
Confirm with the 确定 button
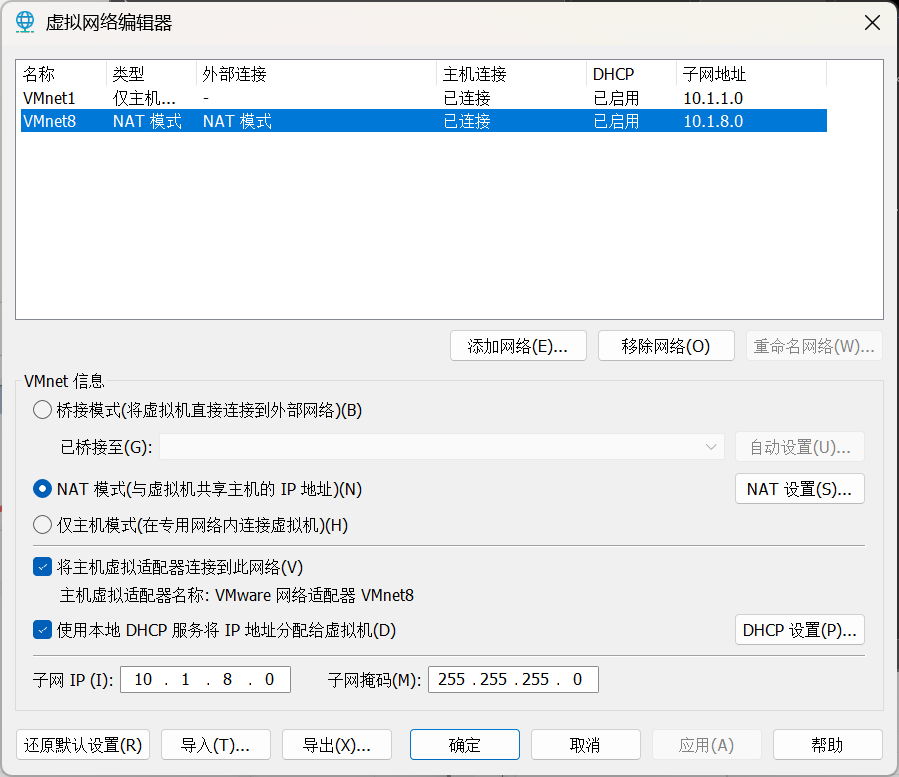pyautogui.click(x=465, y=745)
